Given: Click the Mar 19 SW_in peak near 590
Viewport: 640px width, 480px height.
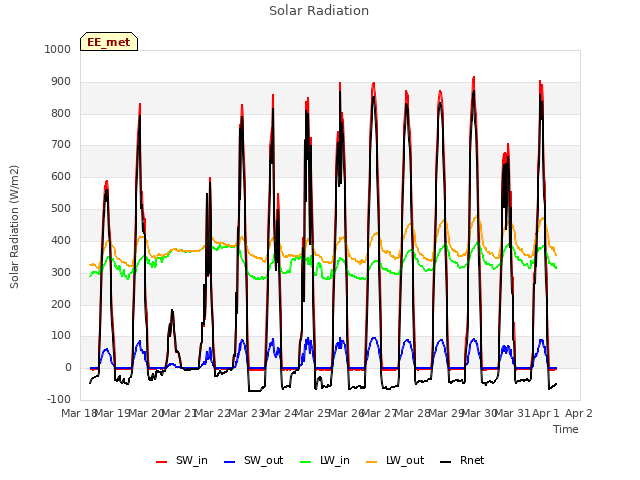Looking at the screenshot, I should click(x=107, y=181).
